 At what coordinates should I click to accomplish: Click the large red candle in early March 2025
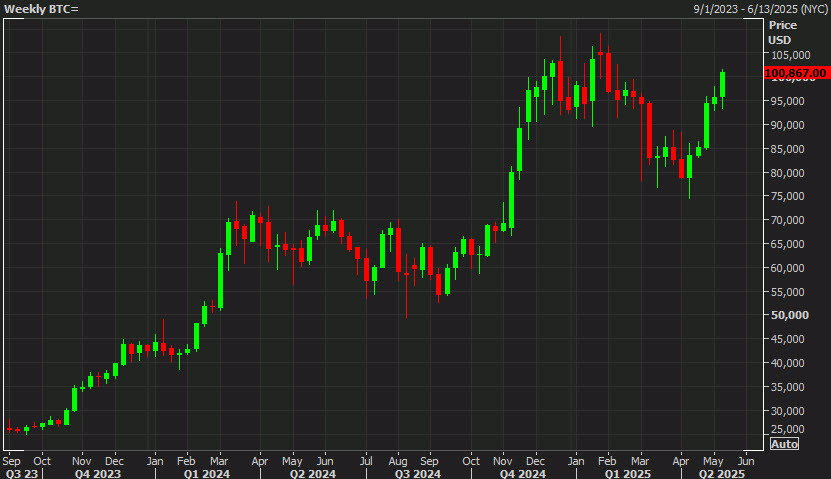pos(649,128)
